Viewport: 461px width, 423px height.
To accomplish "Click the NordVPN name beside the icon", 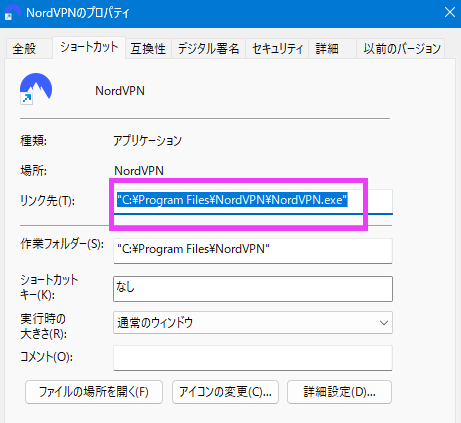I will (120, 91).
